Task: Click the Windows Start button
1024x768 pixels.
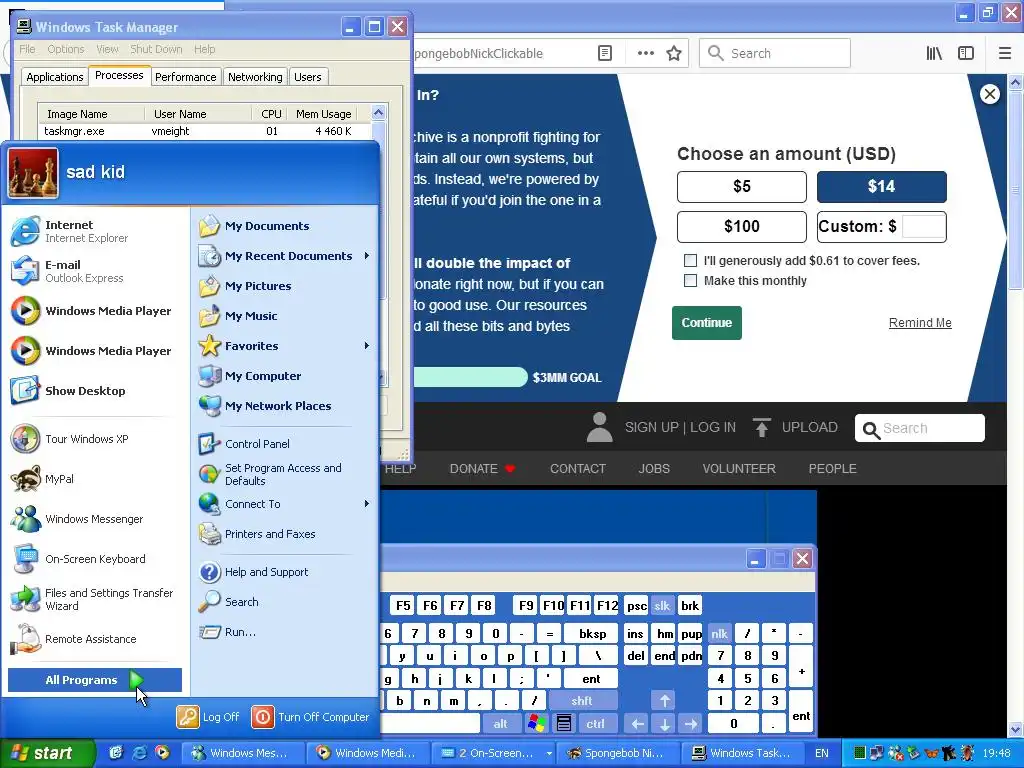Action: coord(46,753)
